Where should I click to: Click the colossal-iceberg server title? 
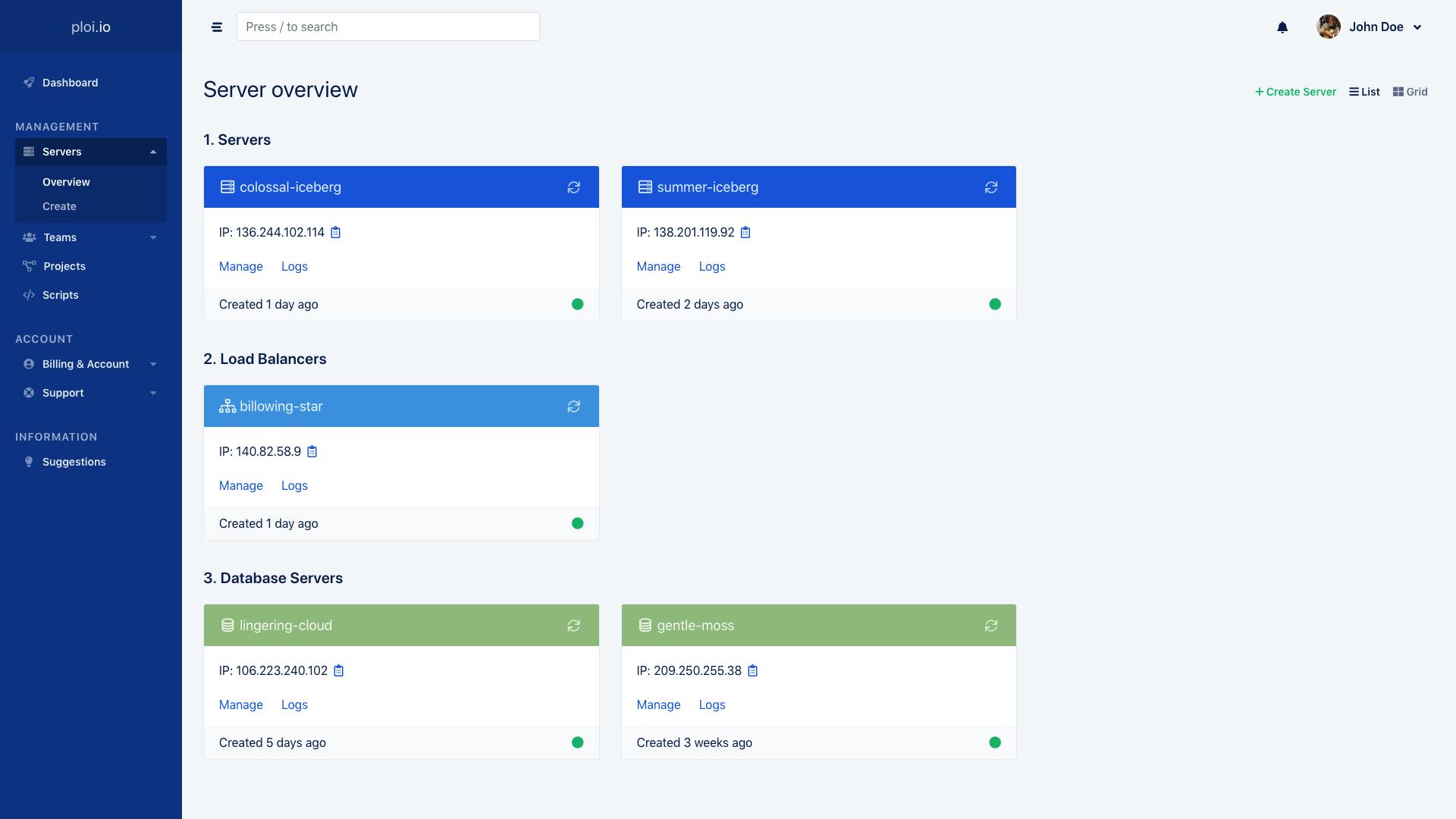(290, 187)
